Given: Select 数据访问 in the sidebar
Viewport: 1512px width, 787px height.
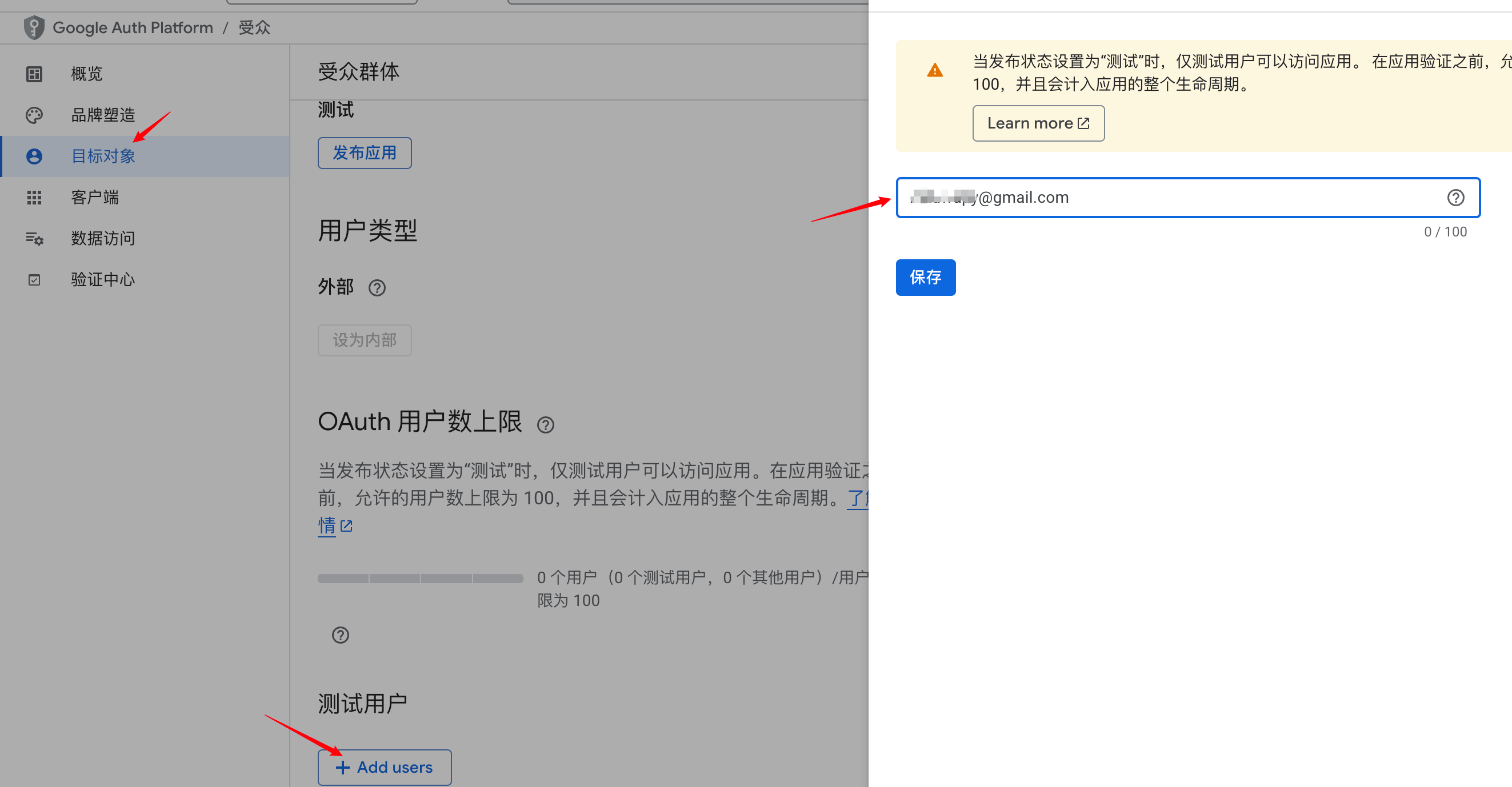Looking at the screenshot, I should coord(145,238).
